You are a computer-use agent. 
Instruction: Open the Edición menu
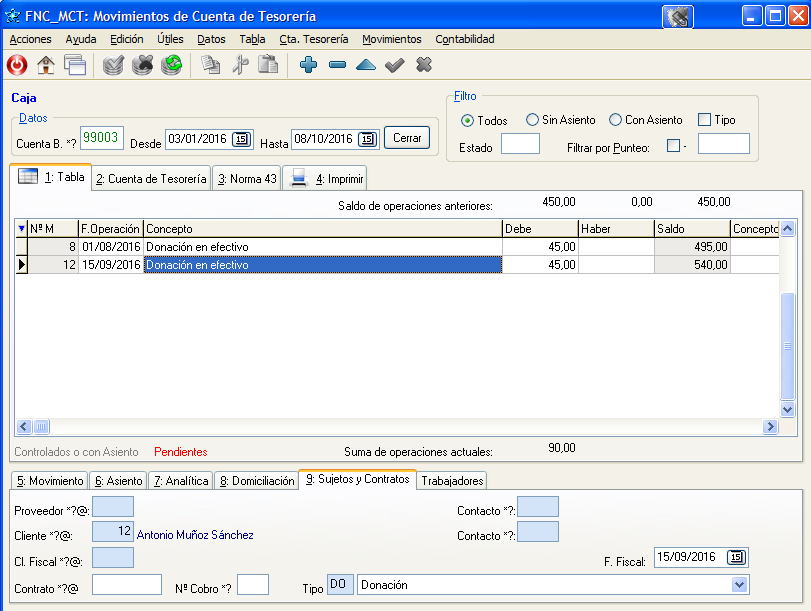coord(127,39)
